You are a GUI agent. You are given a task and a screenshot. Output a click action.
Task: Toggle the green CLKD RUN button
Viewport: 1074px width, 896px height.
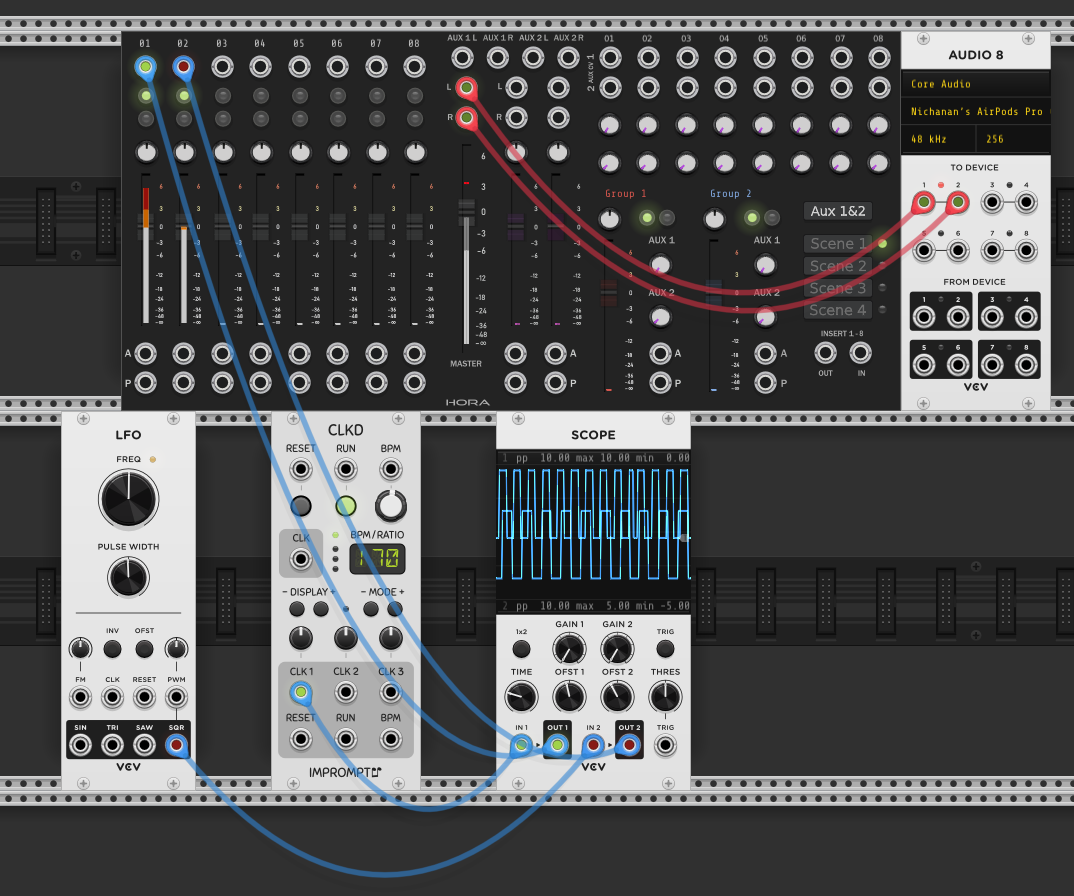(345, 506)
